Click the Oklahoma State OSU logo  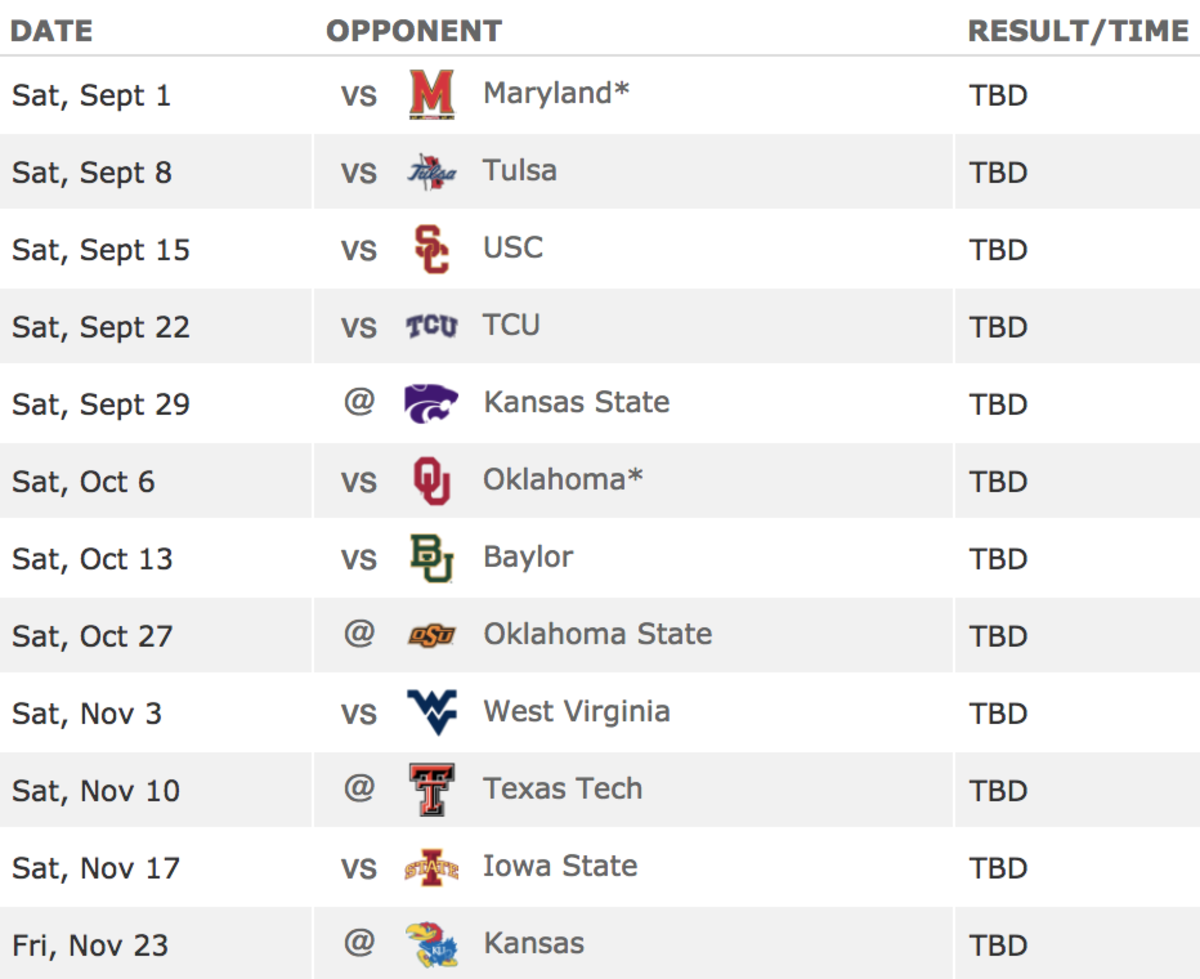pyautogui.click(x=432, y=635)
